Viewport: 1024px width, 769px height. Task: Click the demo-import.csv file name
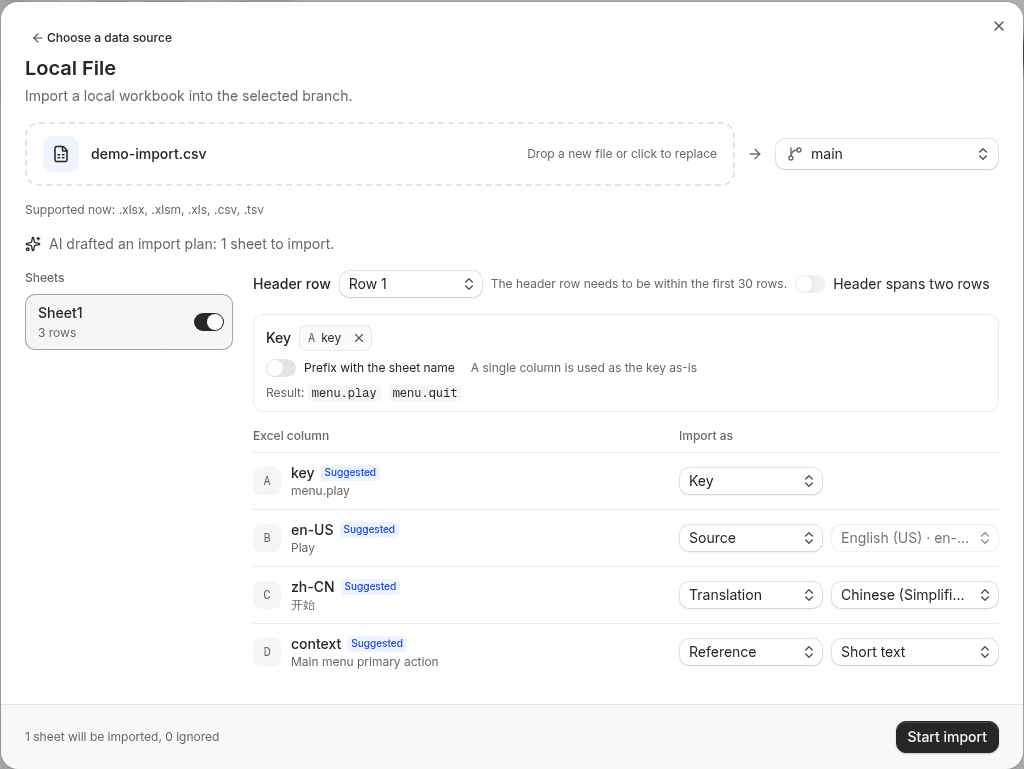click(148, 154)
